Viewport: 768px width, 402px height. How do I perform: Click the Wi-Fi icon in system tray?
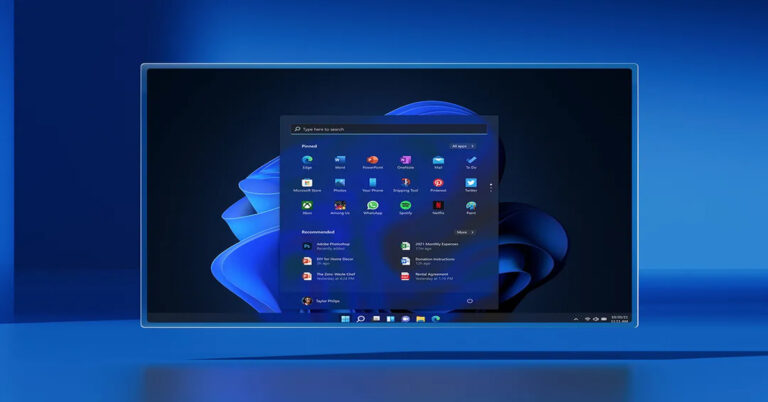[587, 319]
